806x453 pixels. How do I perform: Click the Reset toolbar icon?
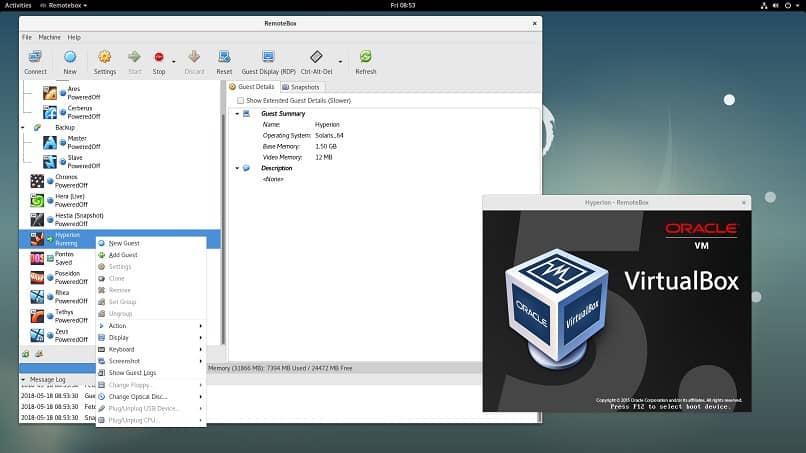pyautogui.click(x=224, y=57)
